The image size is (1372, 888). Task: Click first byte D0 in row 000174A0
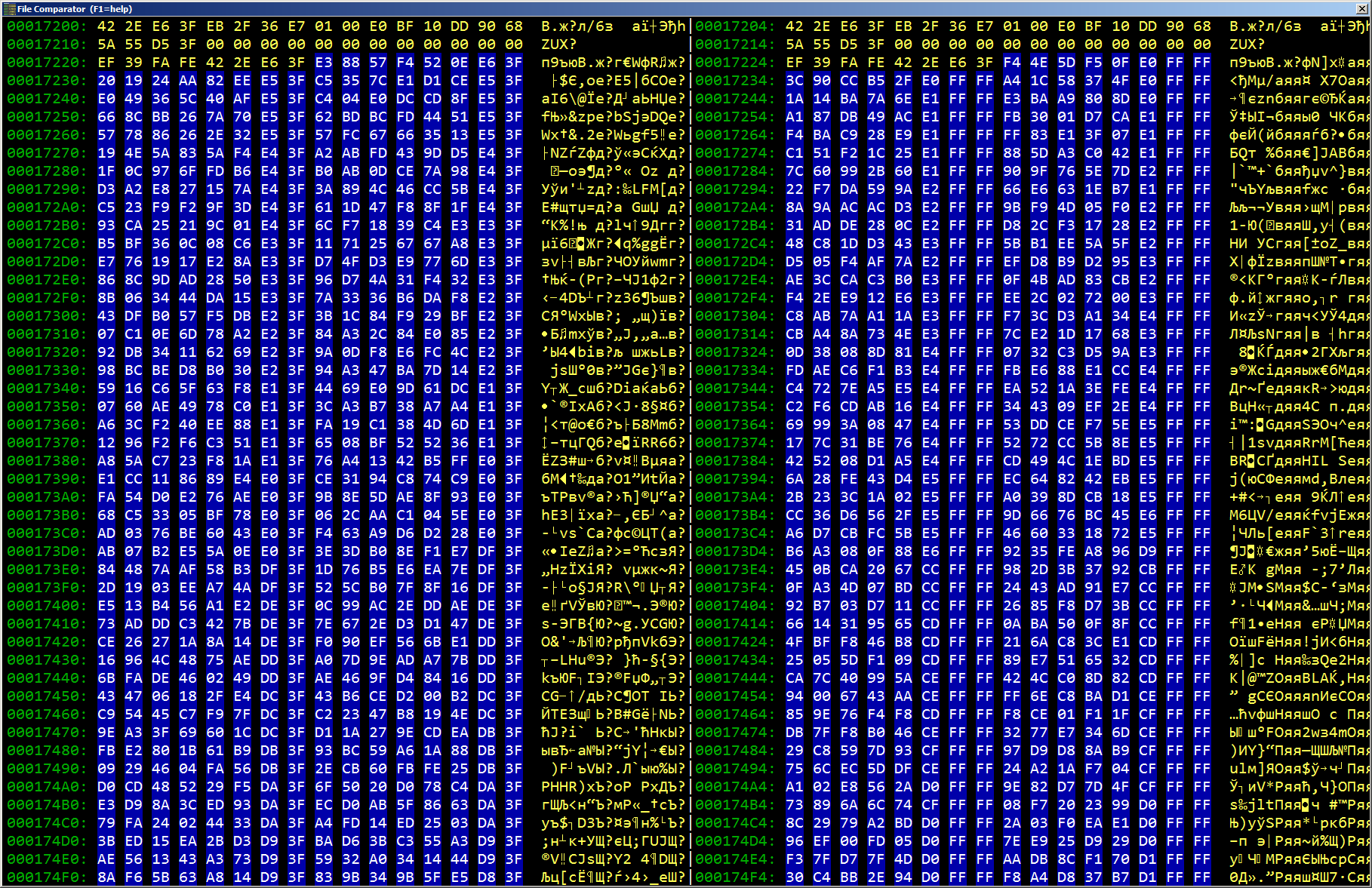coord(106,787)
